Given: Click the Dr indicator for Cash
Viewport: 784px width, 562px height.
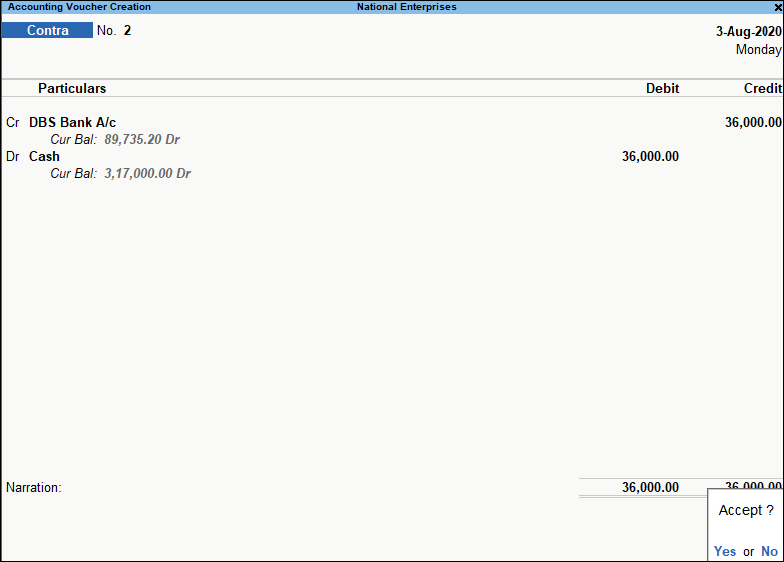Looking at the screenshot, I should click(x=12, y=156).
